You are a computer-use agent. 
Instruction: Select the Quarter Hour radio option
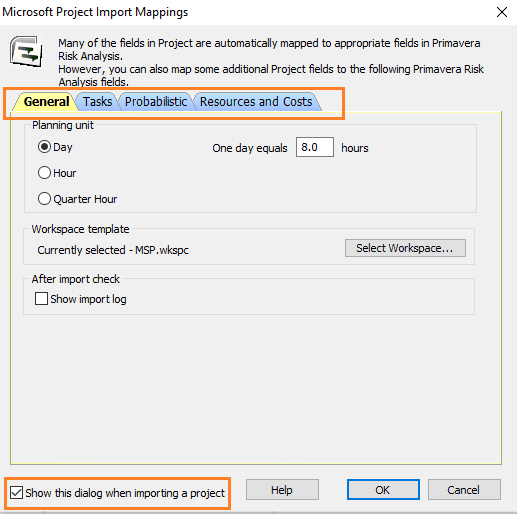77,199
